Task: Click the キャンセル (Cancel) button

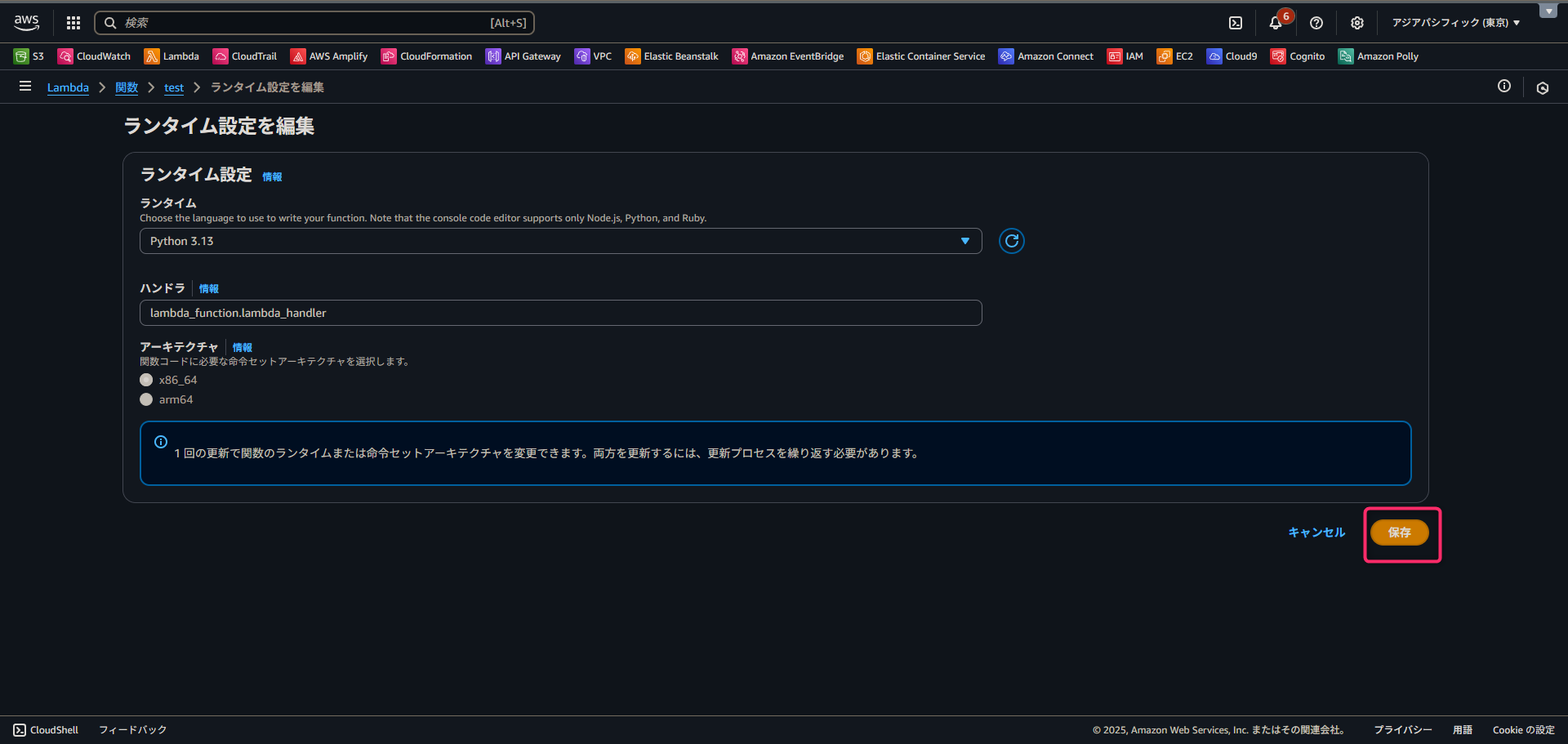Action: pyautogui.click(x=1316, y=532)
